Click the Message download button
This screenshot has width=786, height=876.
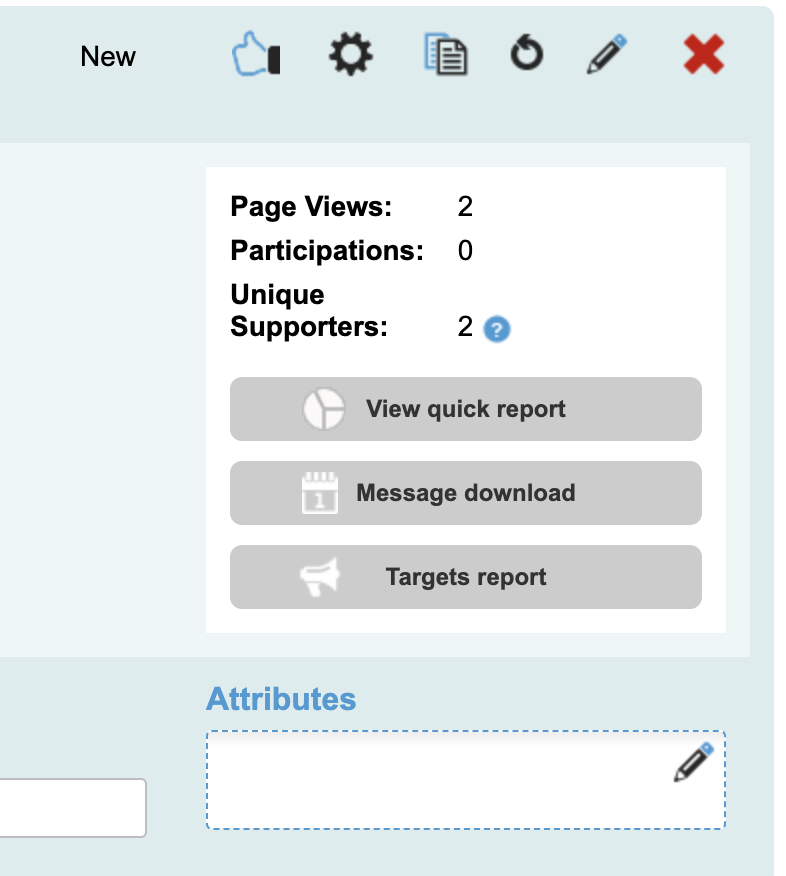click(x=465, y=493)
